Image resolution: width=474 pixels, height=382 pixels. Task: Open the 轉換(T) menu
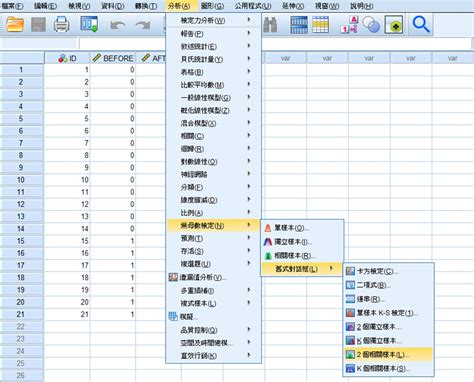146,6
